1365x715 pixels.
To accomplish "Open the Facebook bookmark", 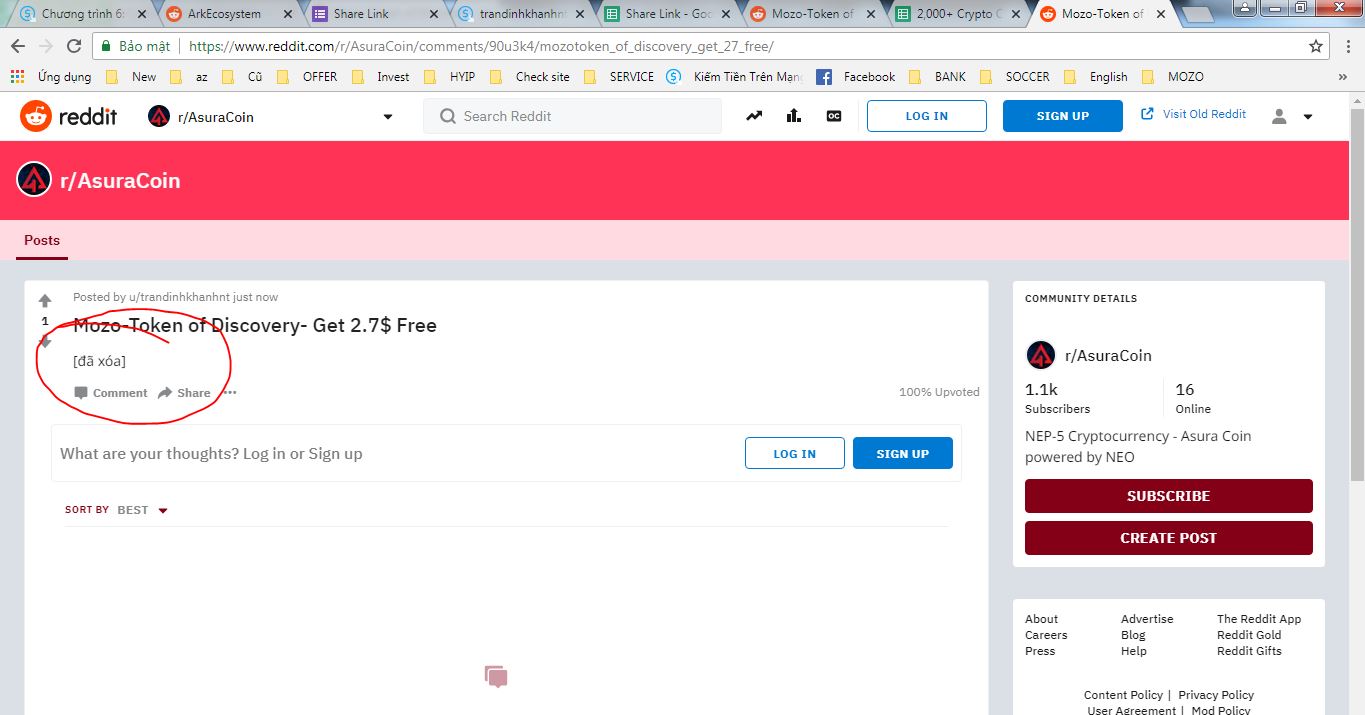I will point(856,77).
